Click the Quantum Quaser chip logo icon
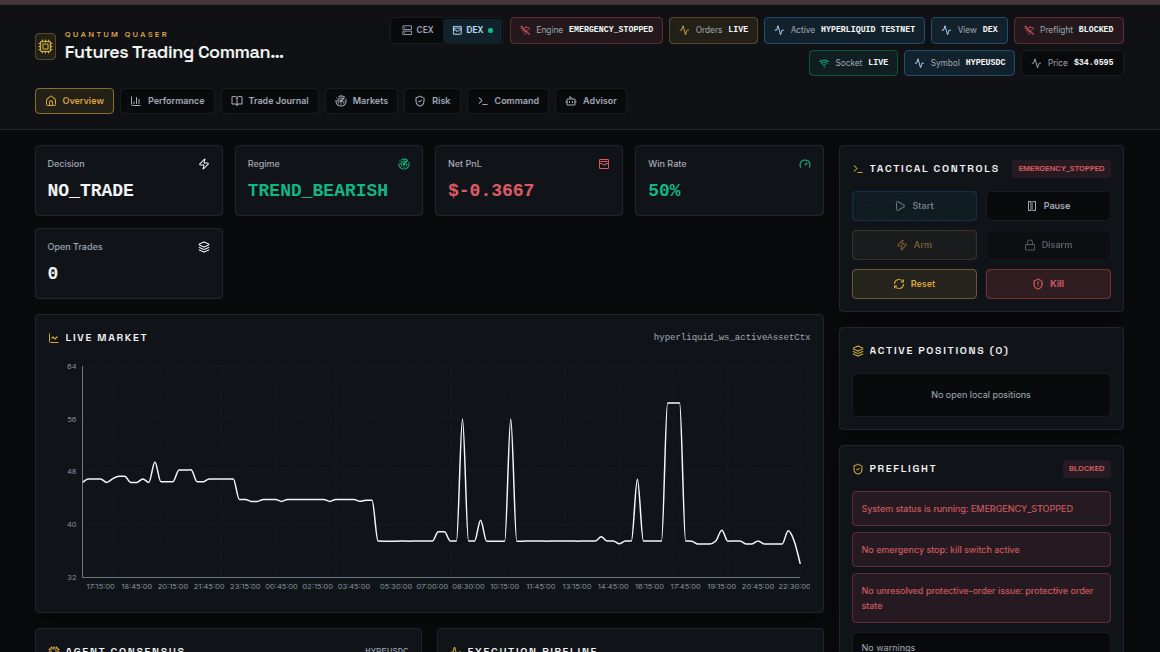The image size is (1160, 652). pos(45,46)
